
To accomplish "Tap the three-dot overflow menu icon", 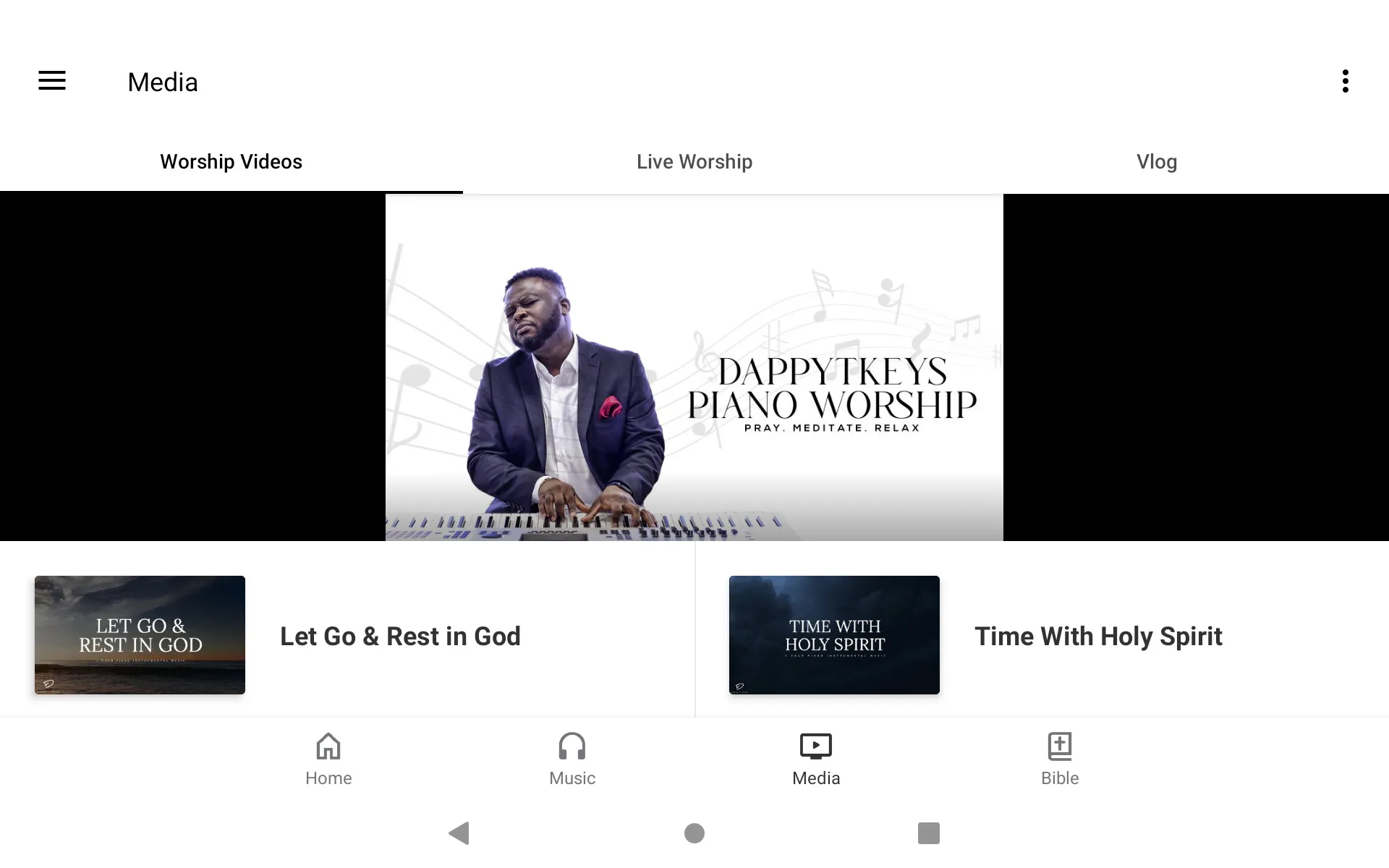I will pyautogui.click(x=1346, y=81).
